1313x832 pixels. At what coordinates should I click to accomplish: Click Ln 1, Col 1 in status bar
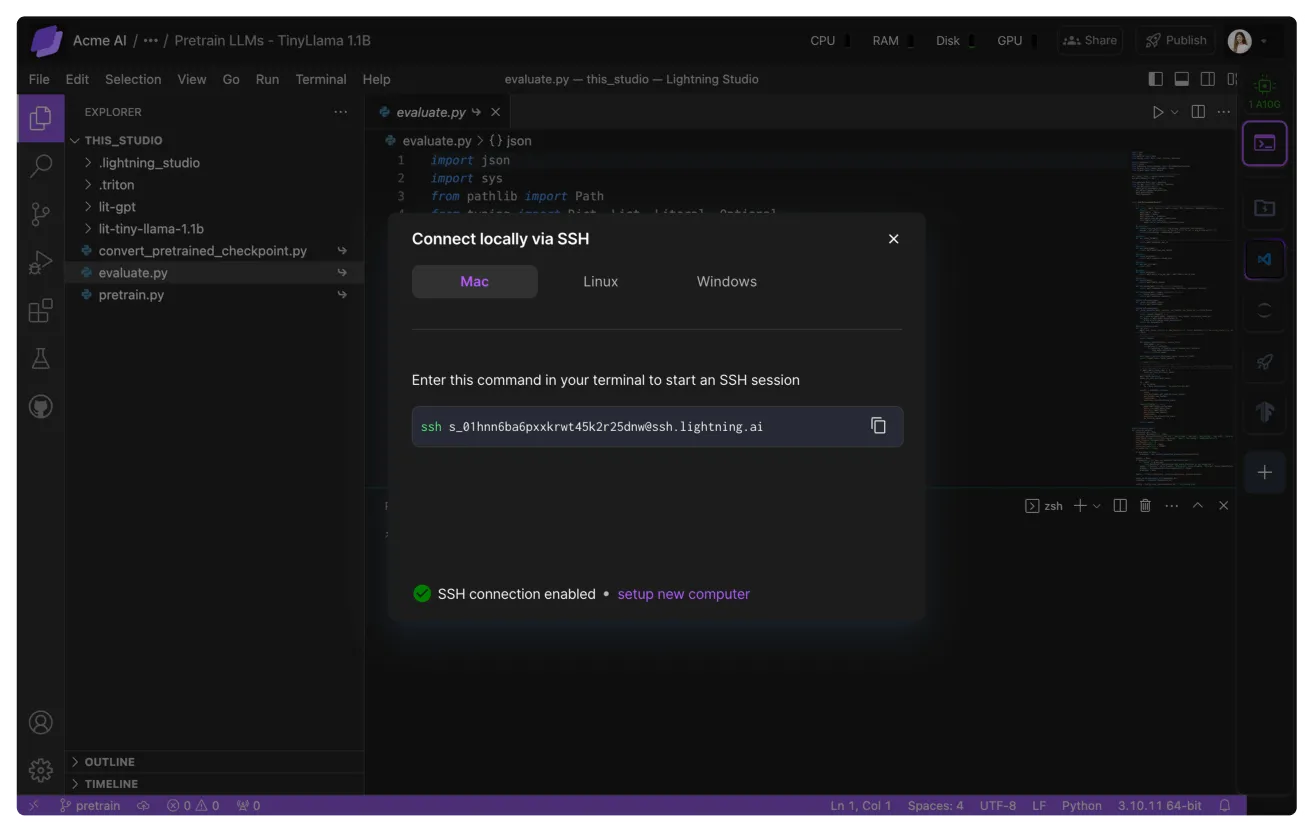tap(860, 805)
